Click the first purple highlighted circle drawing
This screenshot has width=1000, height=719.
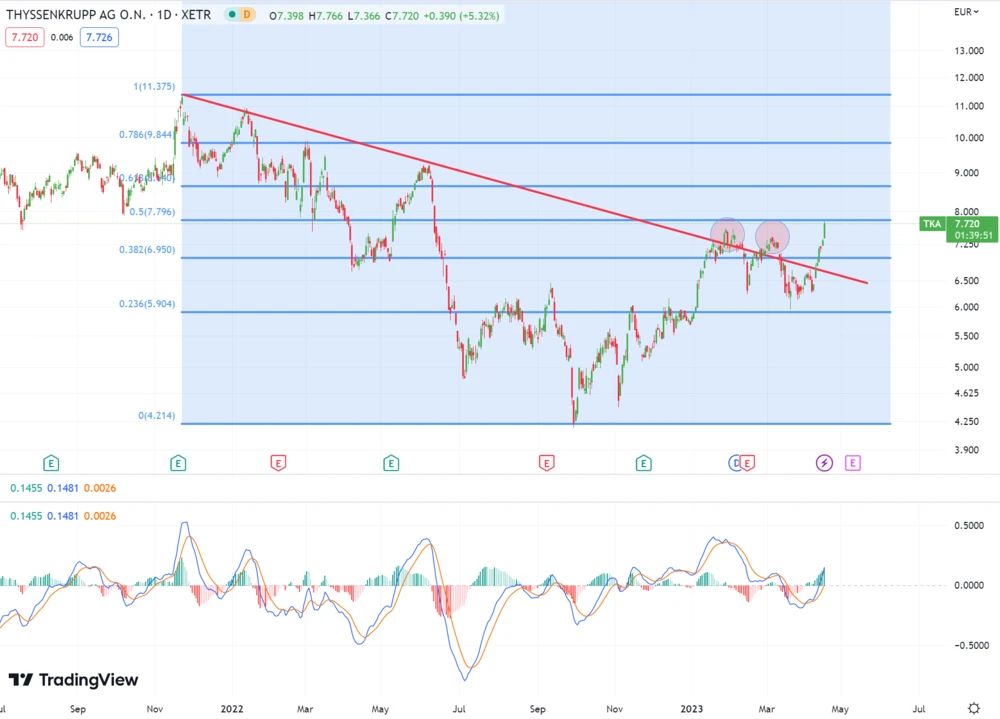[x=727, y=235]
